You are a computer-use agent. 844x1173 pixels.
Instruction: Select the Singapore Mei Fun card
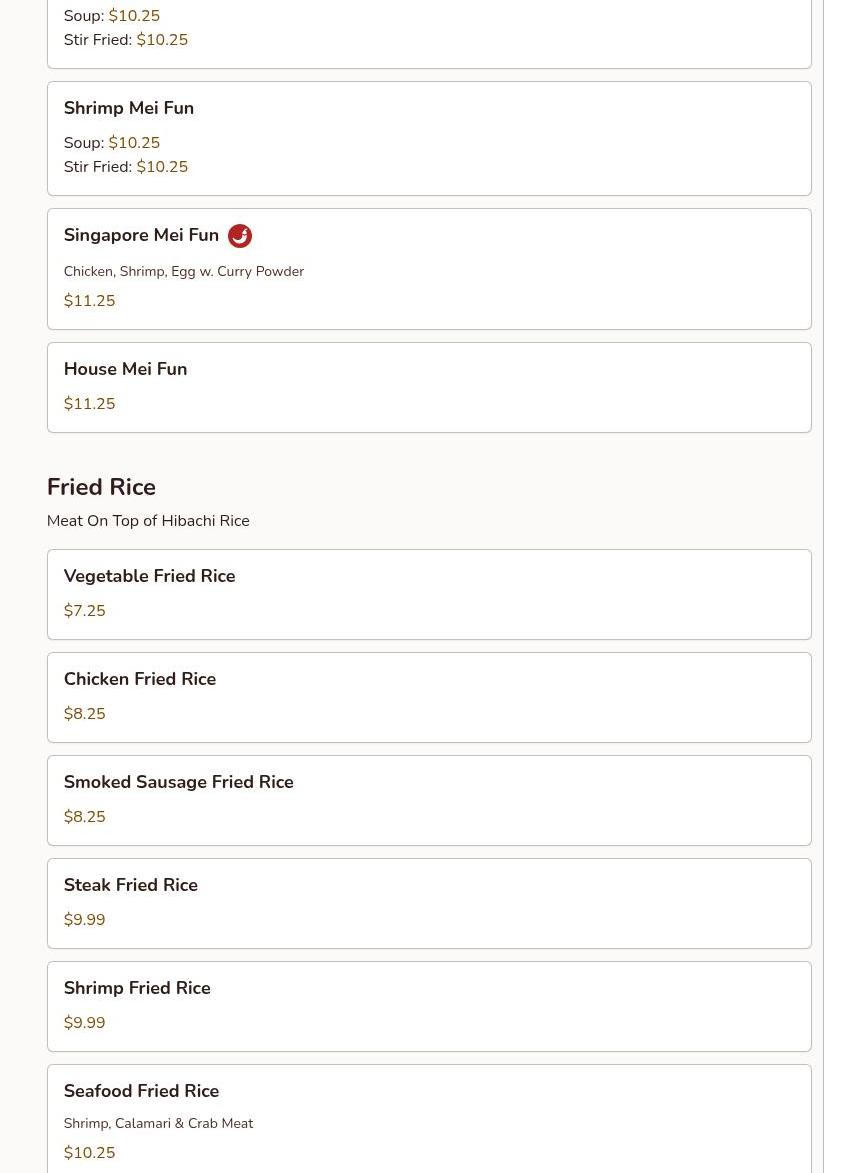point(429,269)
